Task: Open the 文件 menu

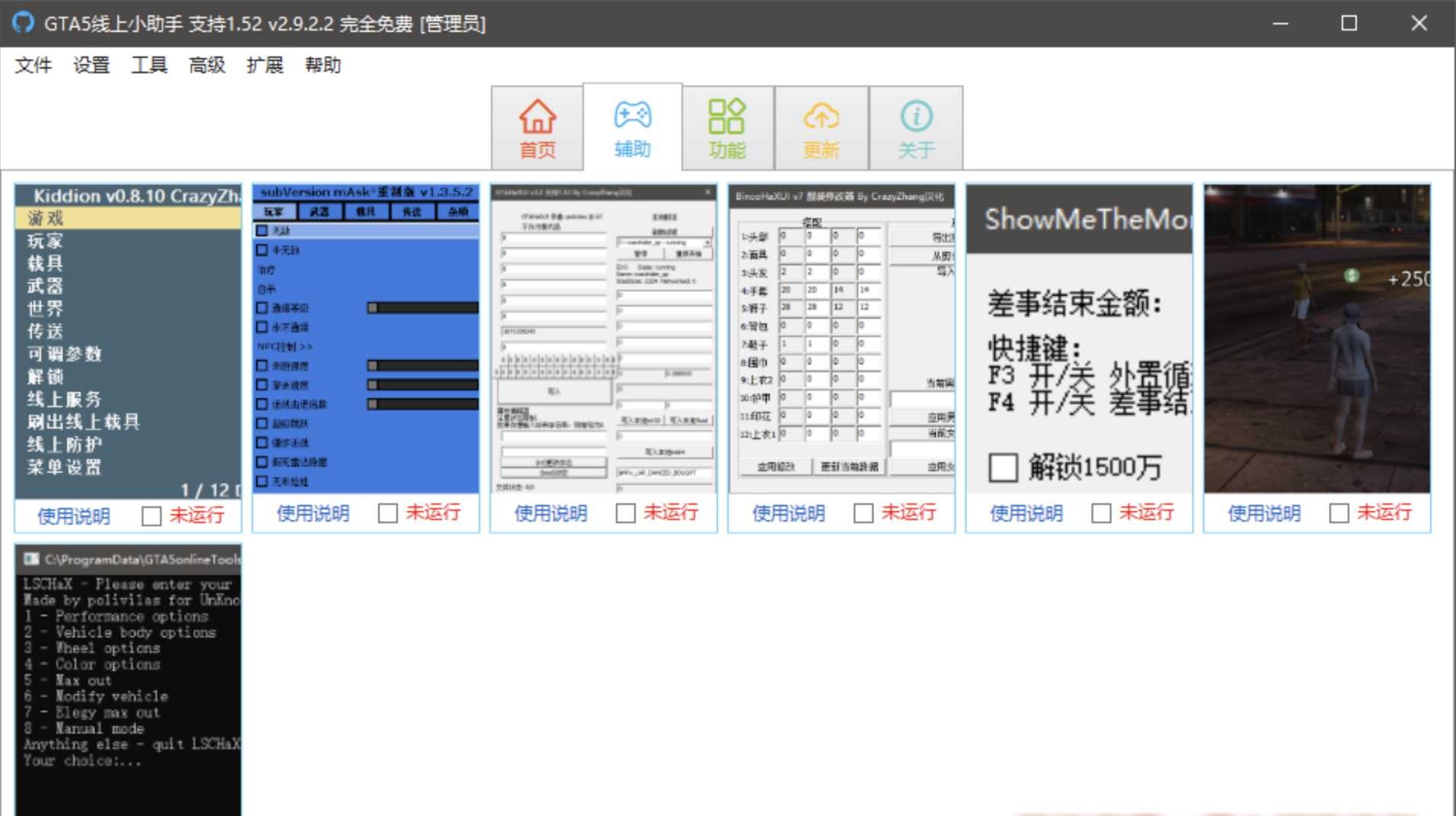Action: tap(34, 66)
